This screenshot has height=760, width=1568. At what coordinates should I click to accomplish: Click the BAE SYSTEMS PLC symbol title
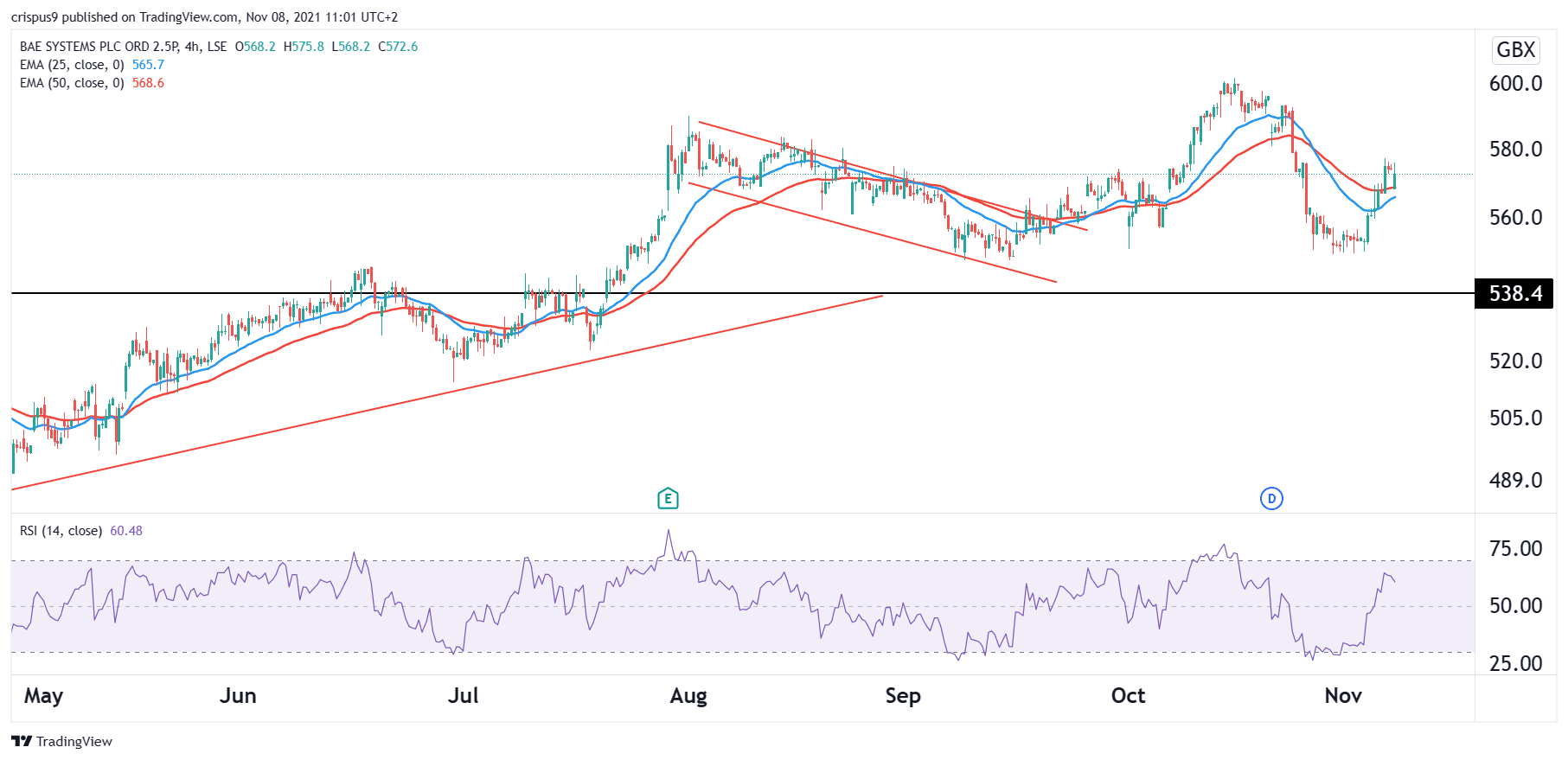click(99, 47)
